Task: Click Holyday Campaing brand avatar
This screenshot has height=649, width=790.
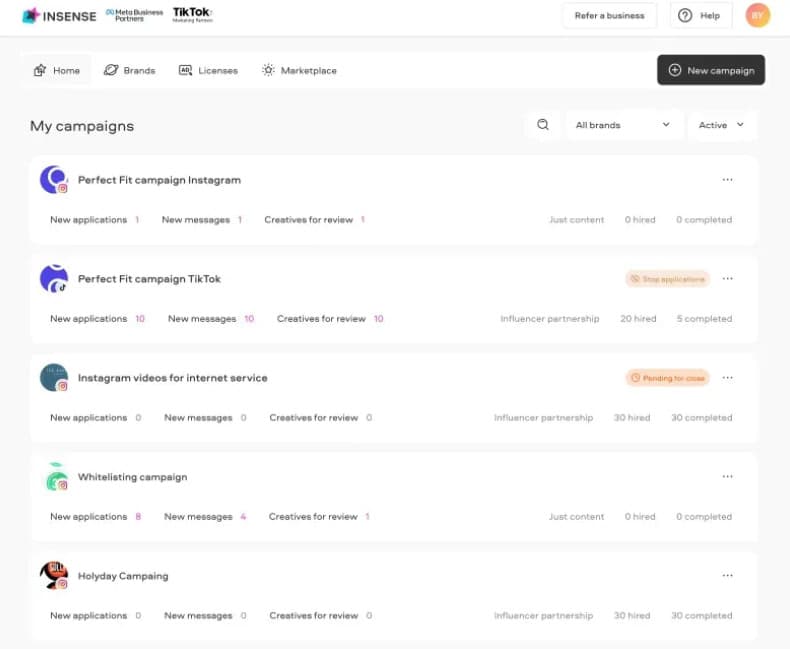Action: click(54, 575)
